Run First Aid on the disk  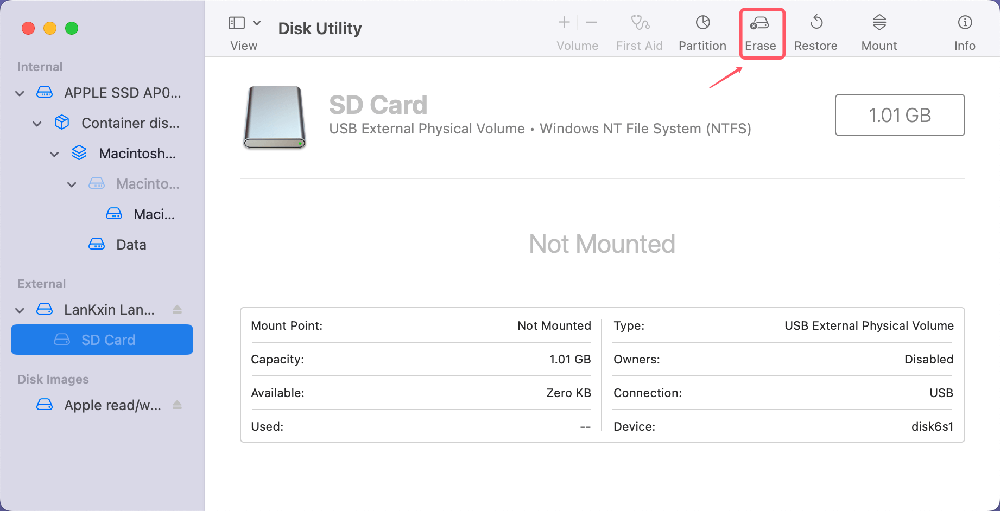tap(640, 32)
